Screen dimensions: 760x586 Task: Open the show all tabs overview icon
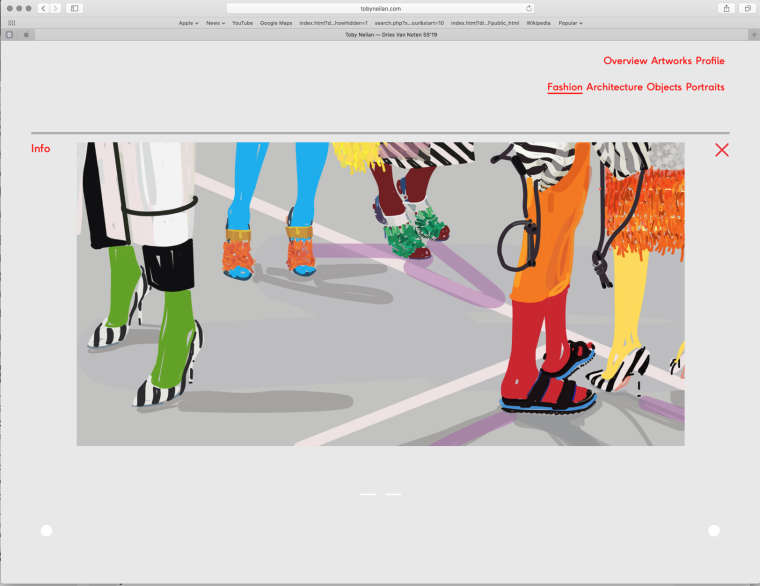747,8
